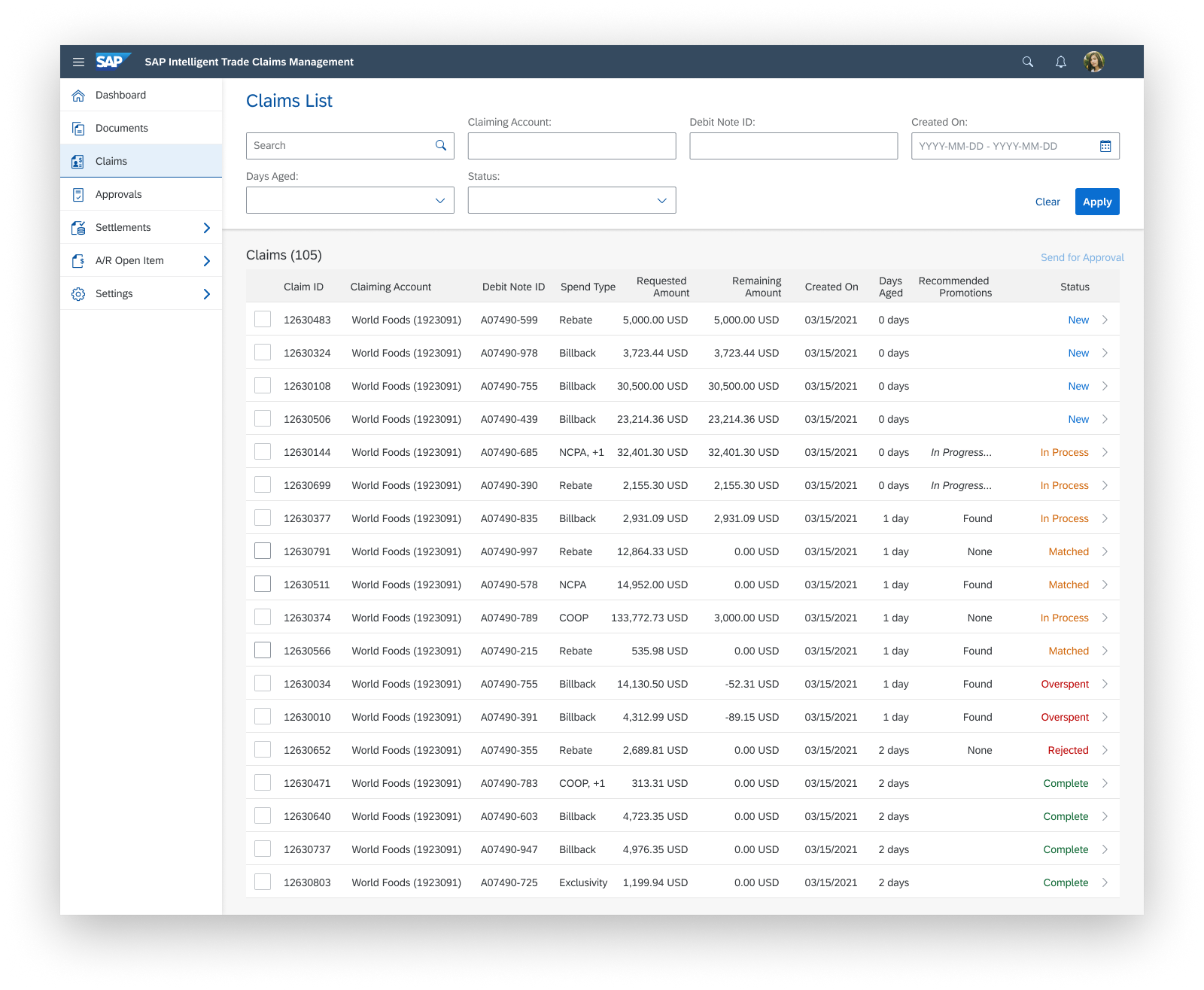The height and width of the screenshot is (990, 1204).
Task: Select checkbox for claim 12630108
Action: pos(263,385)
